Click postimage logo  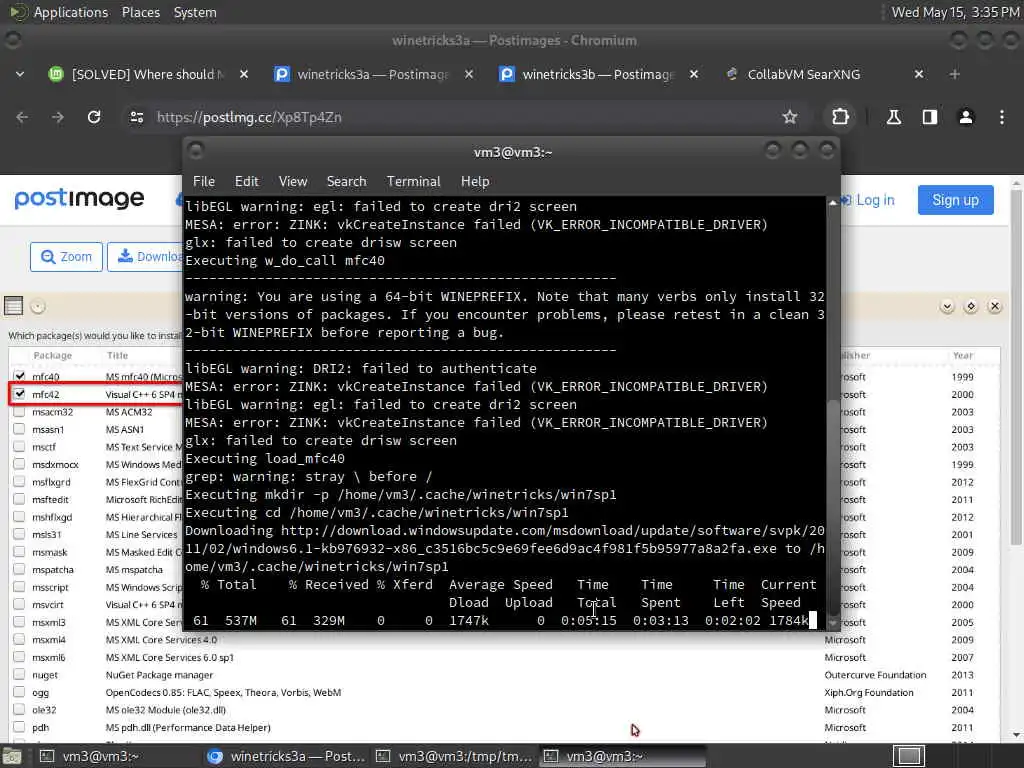(79, 199)
